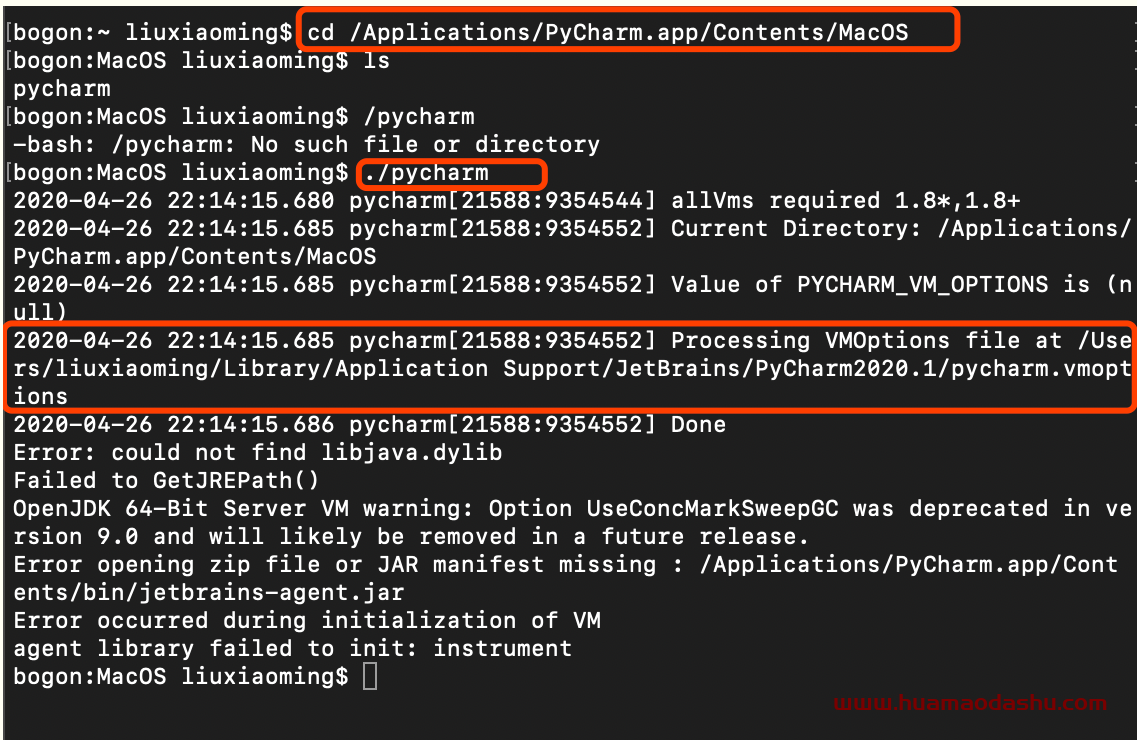Click the www.huamaodashu.com watermark link
The image size is (1137, 740).
[970, 702]
